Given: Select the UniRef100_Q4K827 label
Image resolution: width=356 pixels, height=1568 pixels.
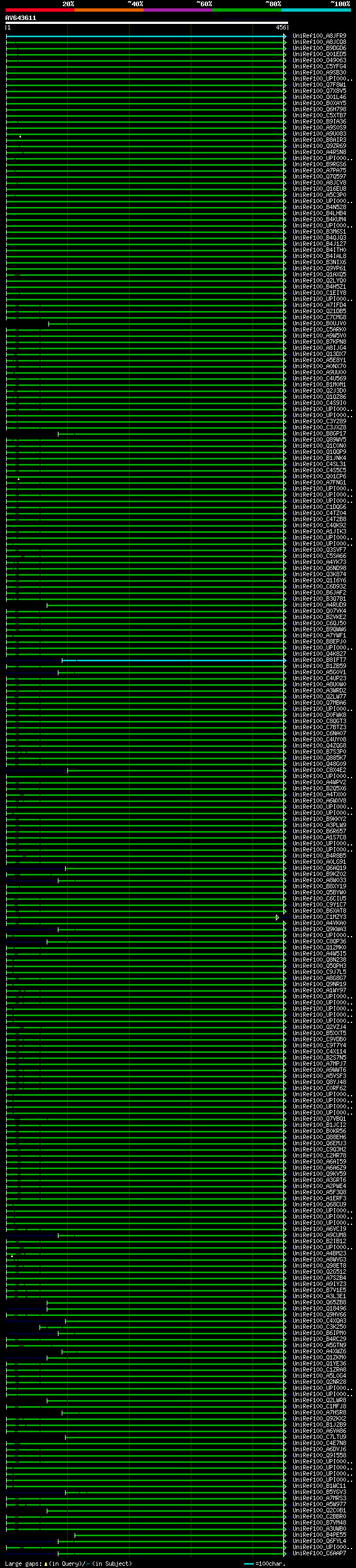Looking at the screenshot, I should point(319,654).
